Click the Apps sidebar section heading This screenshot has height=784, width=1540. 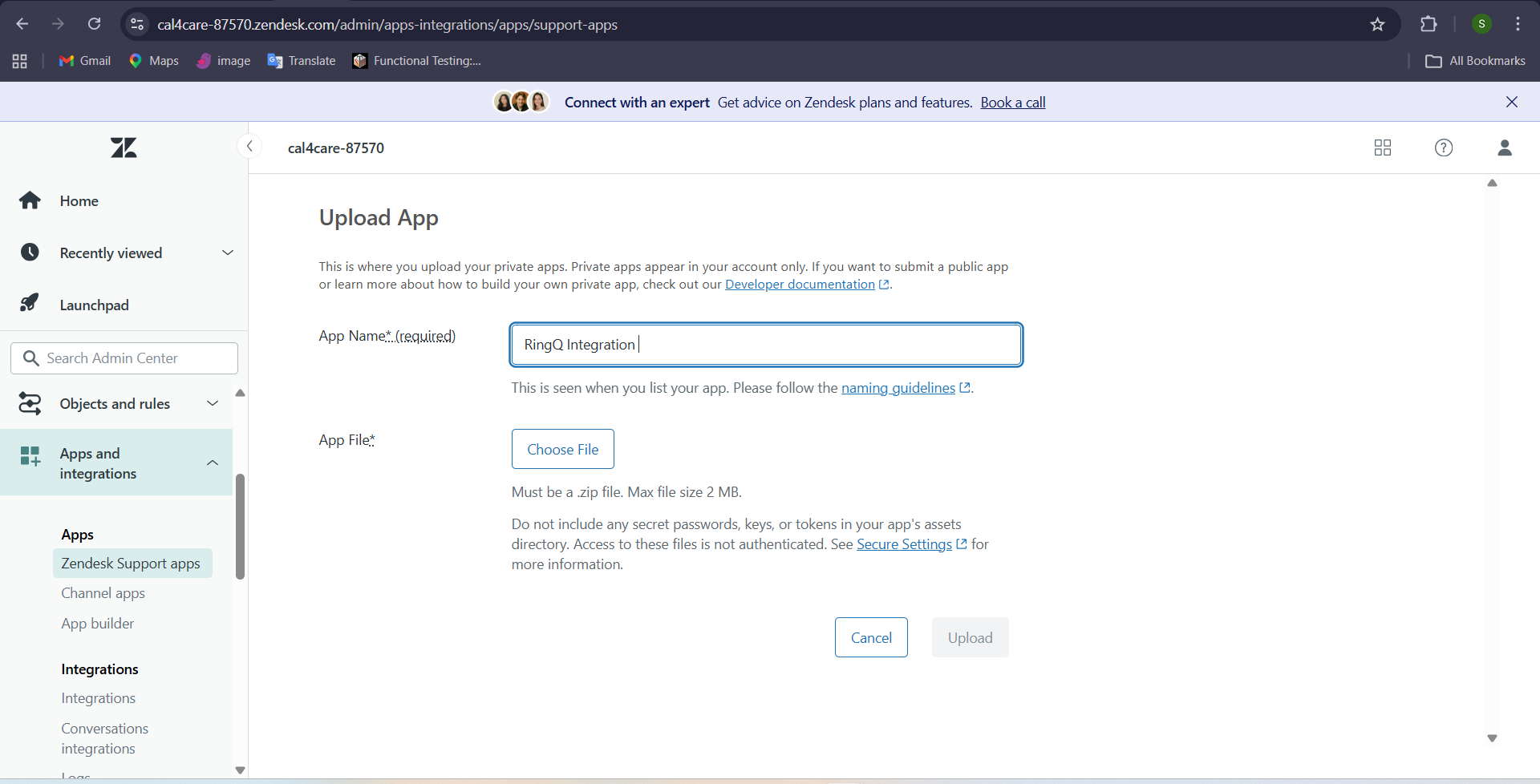(x=78, y=535)
